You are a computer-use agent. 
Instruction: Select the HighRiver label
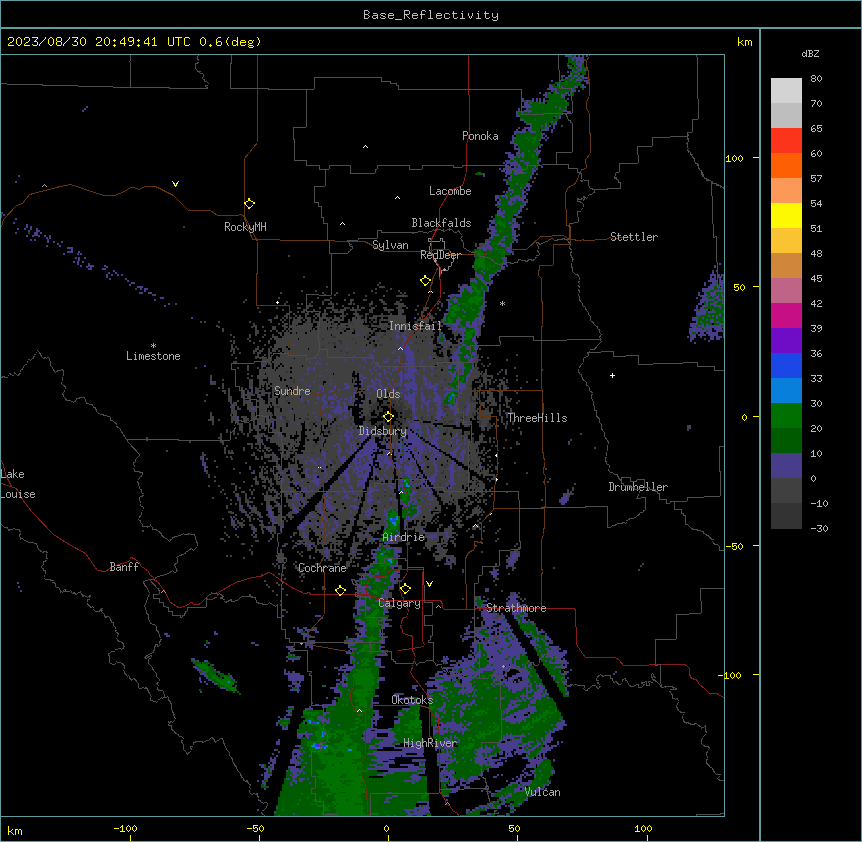(x=430, y=743)
